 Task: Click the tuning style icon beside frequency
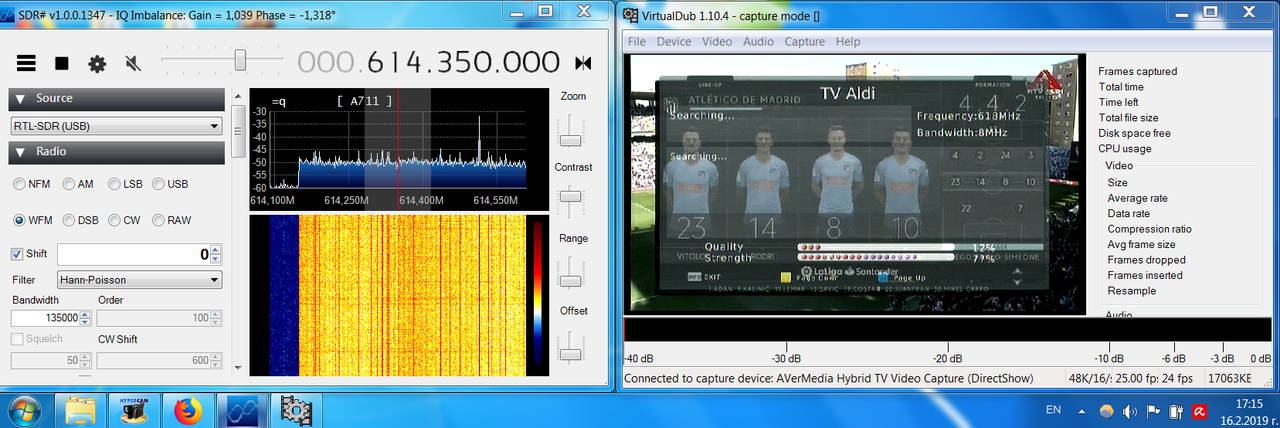pos(583,63)
